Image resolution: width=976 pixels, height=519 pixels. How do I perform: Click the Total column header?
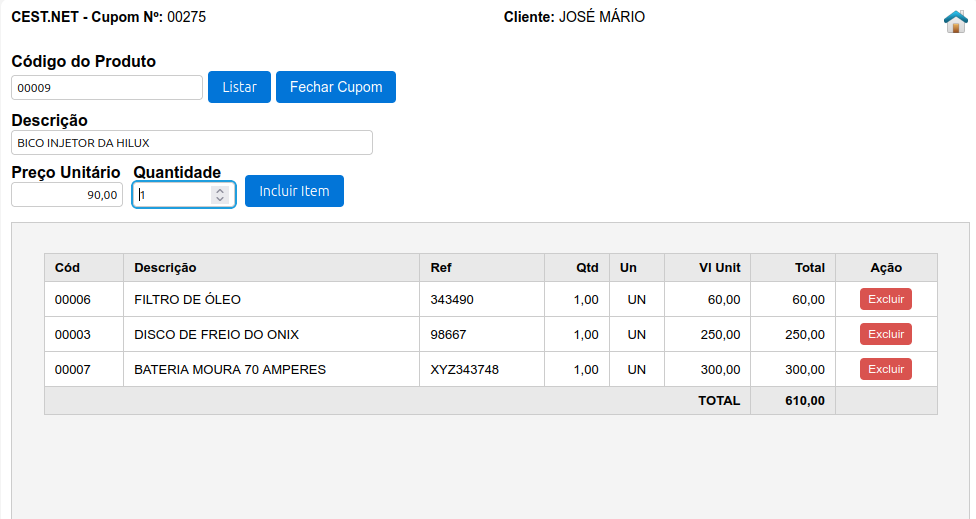tap(809, 268)
